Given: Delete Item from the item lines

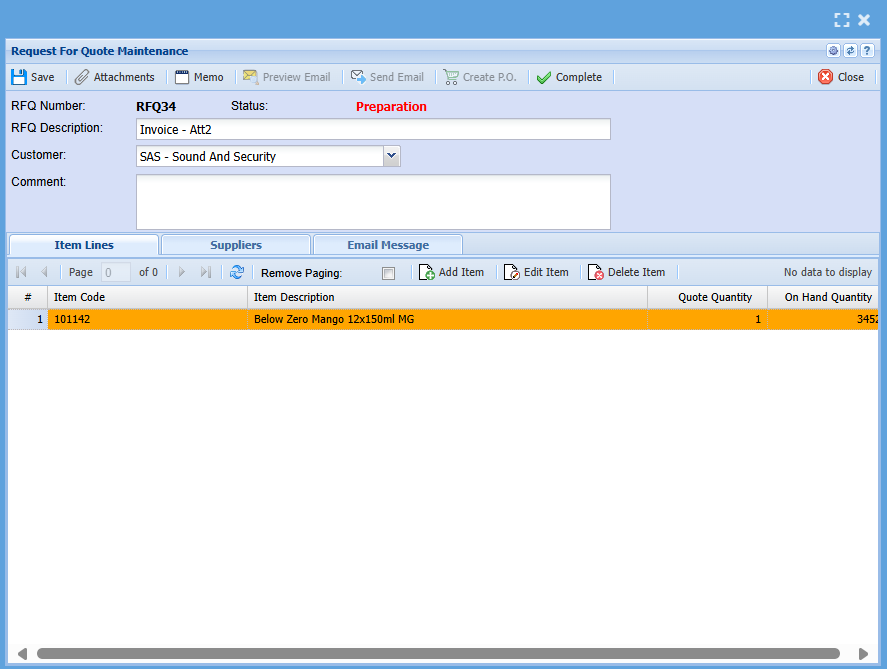Looking at the screenshot, I should [x=626, y=272].
